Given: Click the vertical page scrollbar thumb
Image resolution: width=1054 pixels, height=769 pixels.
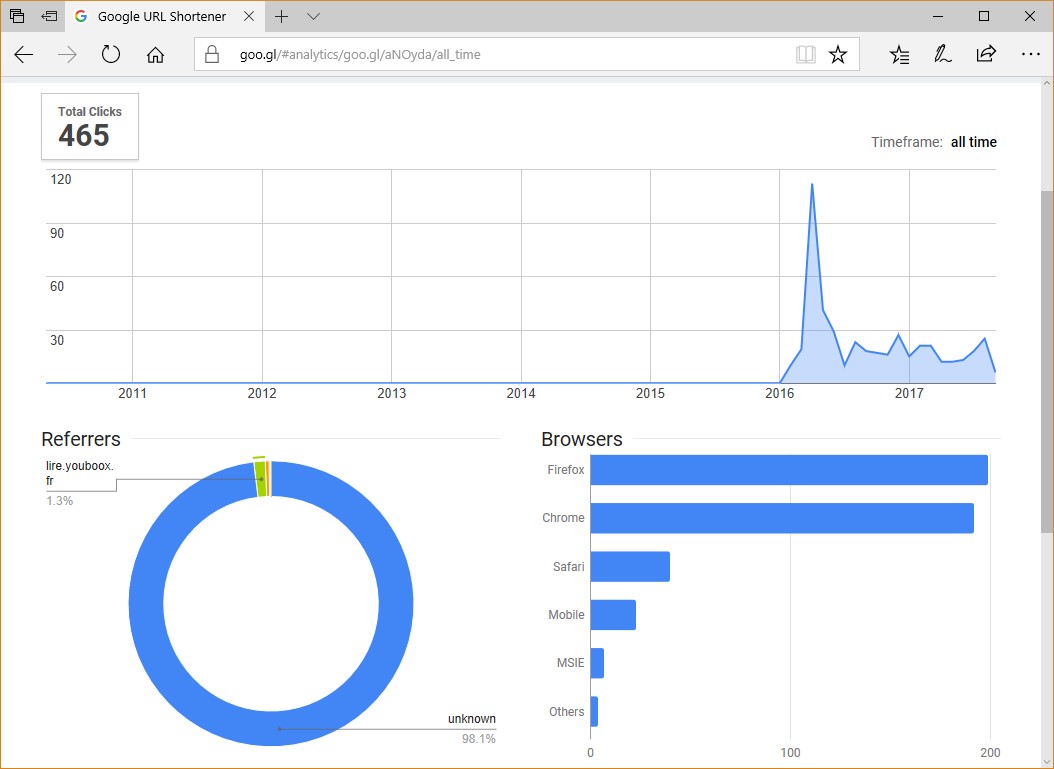Looking at the screenshot, I should coord(1046,360).
